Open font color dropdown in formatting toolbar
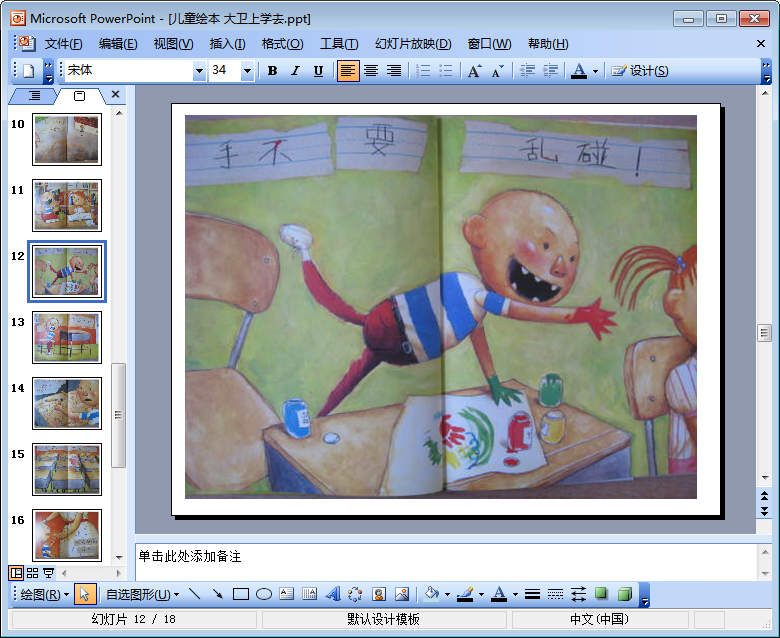Viewport: 780px width, 638px height. click(595, 71)
